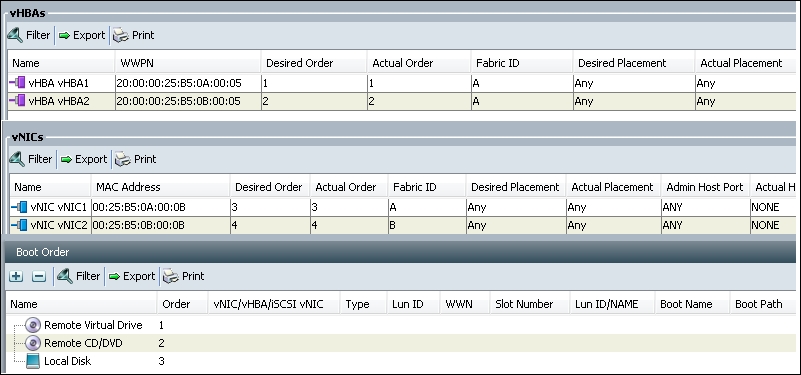801x375 pixels.
Task: Click Fabric ID cell B for vNIC2
Action: [427, 225]
